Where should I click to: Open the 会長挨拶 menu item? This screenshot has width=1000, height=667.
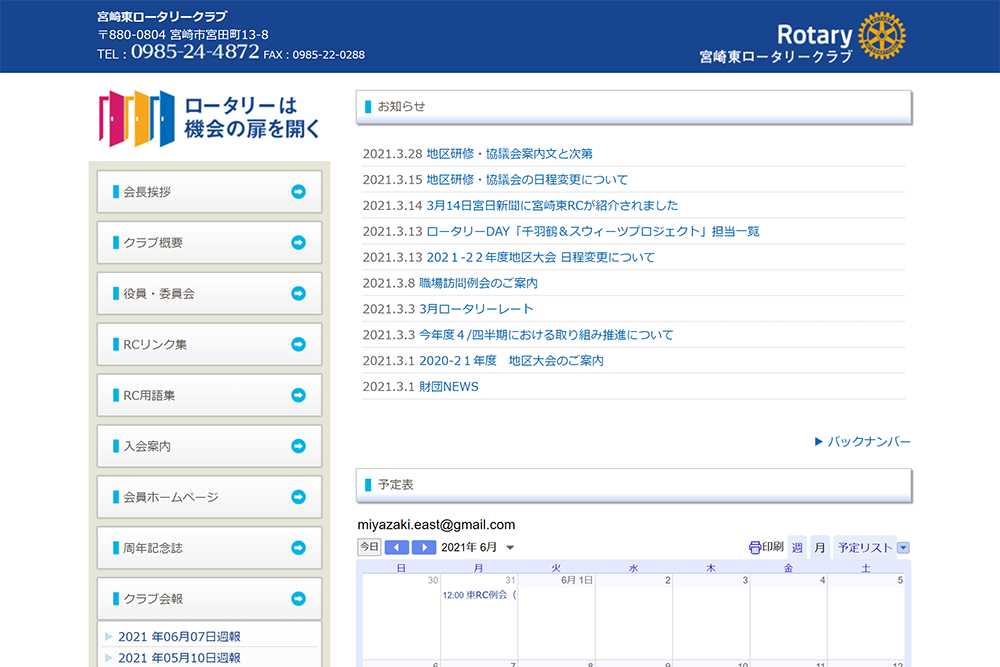coord(209,191)
